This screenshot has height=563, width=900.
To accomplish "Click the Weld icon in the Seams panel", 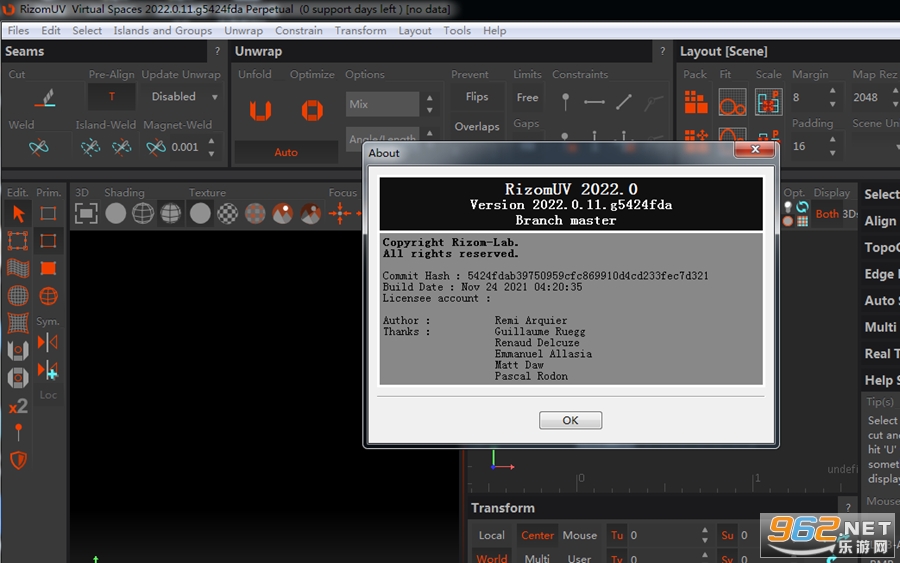I will (38, 147).
